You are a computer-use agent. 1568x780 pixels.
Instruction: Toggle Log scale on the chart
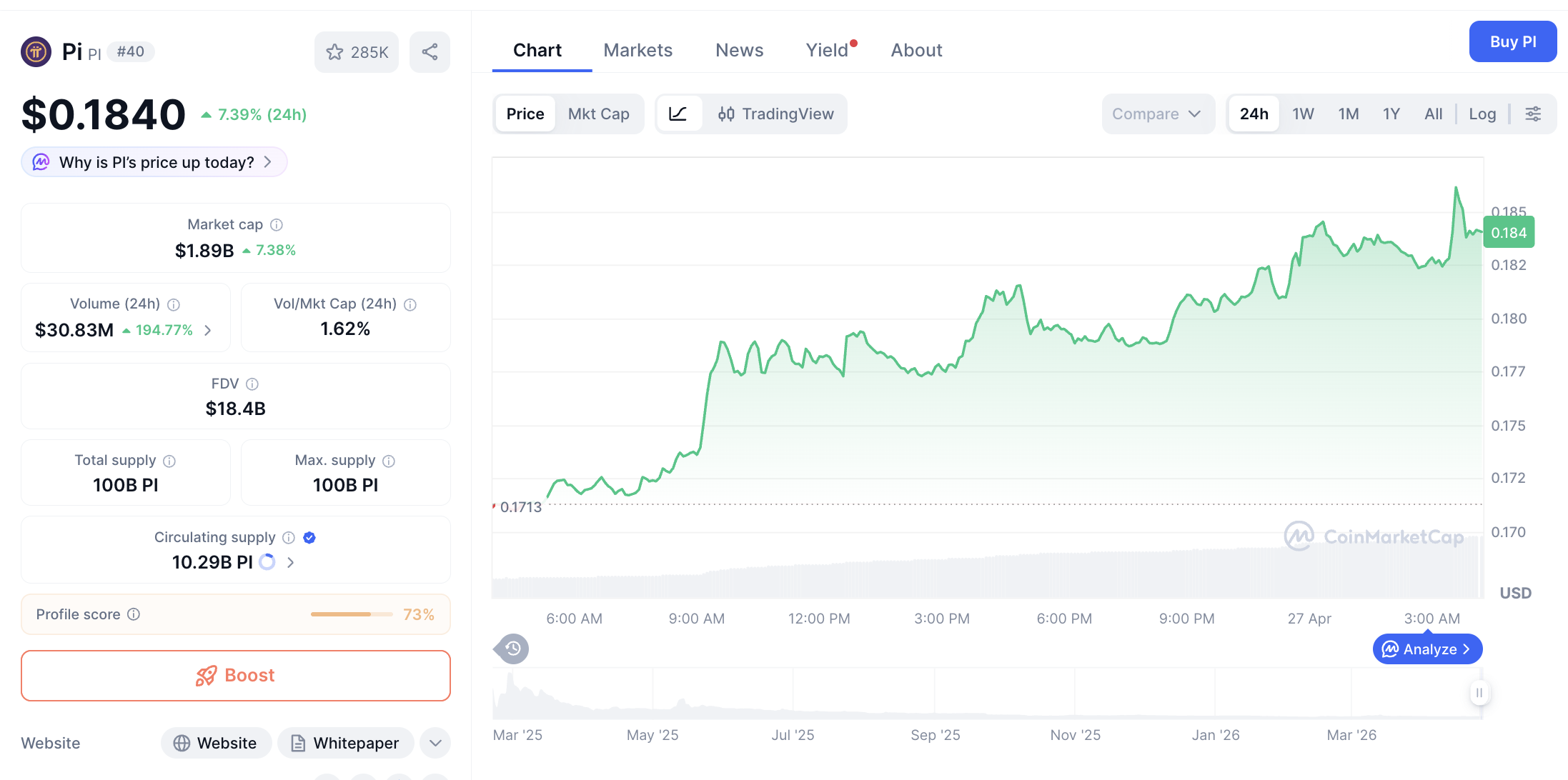coord(1482,114)
